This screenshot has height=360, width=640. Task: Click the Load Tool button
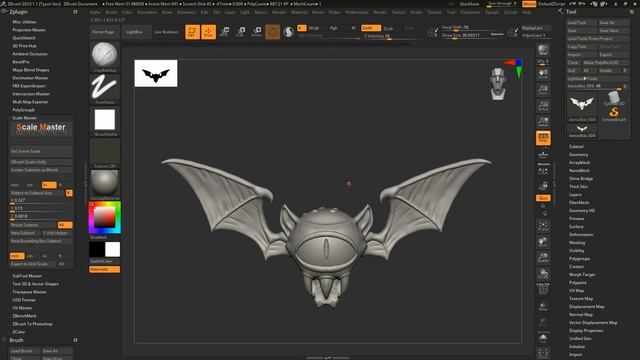(x=582, y=22)
